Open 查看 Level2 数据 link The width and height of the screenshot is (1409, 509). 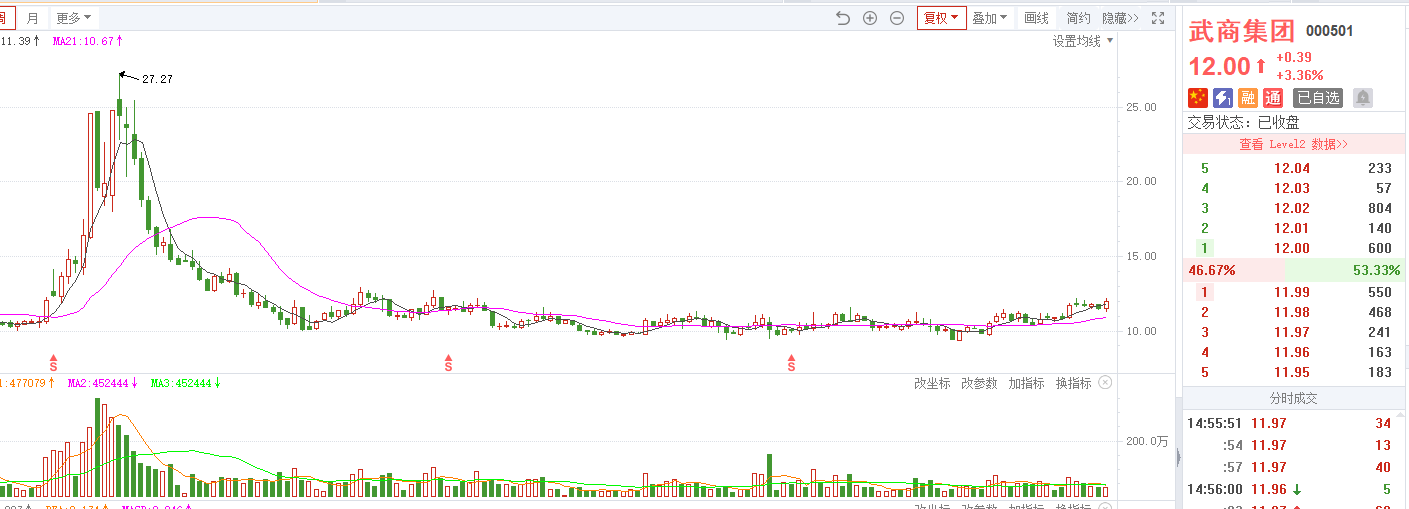[1293, 144]
